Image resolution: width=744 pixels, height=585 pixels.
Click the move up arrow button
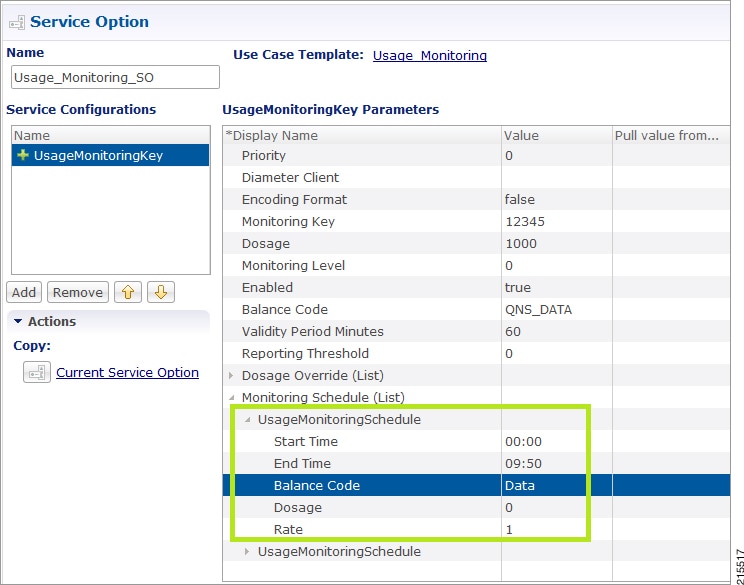coord(128,292)
